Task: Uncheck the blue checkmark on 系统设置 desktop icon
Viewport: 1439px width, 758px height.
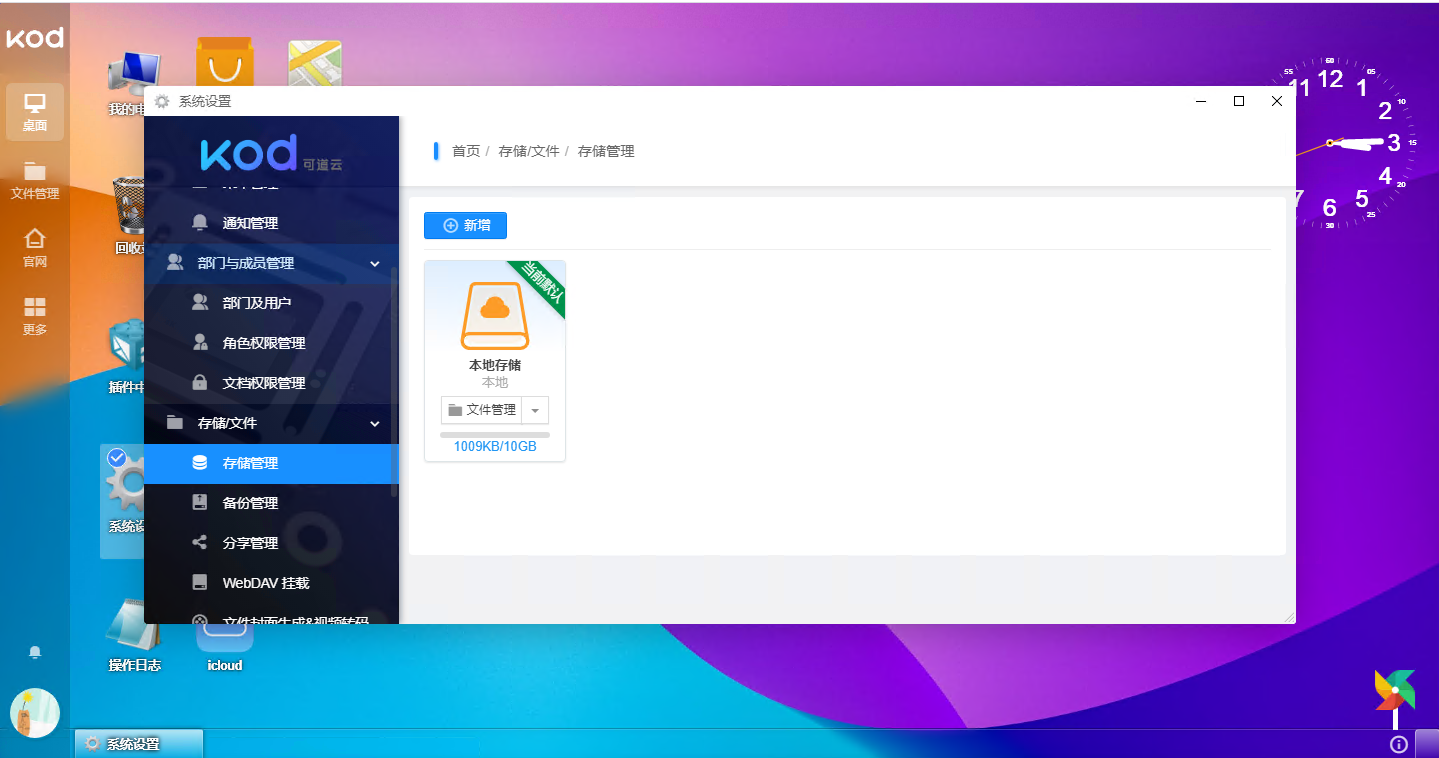Action: coord(117,458)
